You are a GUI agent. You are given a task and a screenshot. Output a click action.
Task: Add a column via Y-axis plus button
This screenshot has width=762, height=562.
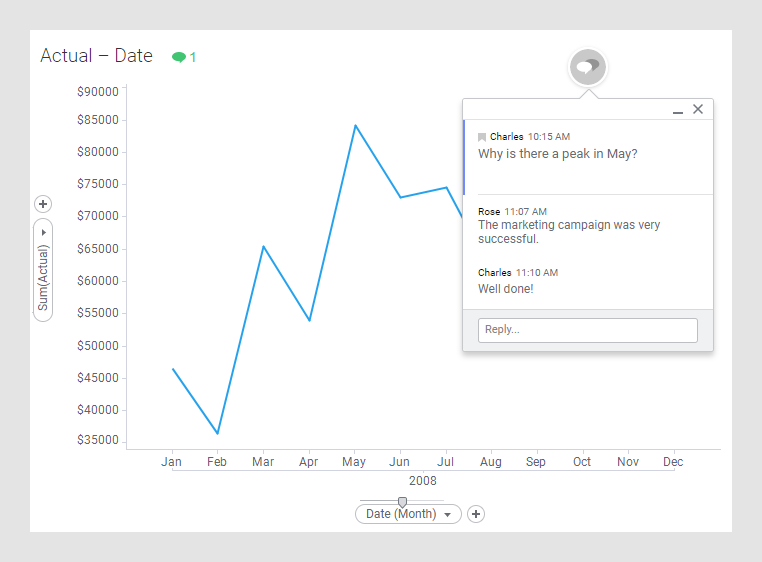[x=43, y=204]
